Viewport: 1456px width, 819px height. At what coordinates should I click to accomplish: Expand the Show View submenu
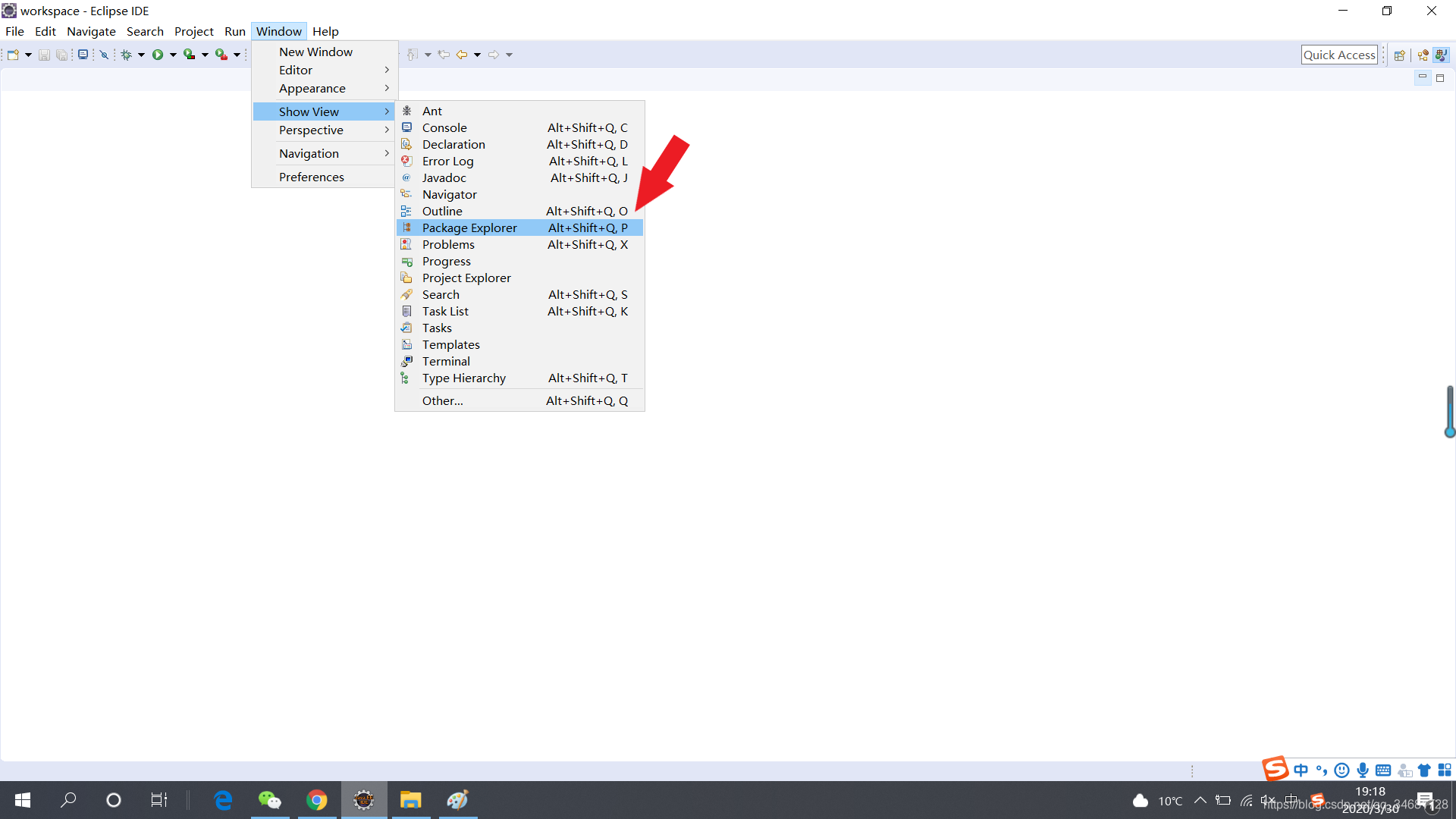[324, 111]
